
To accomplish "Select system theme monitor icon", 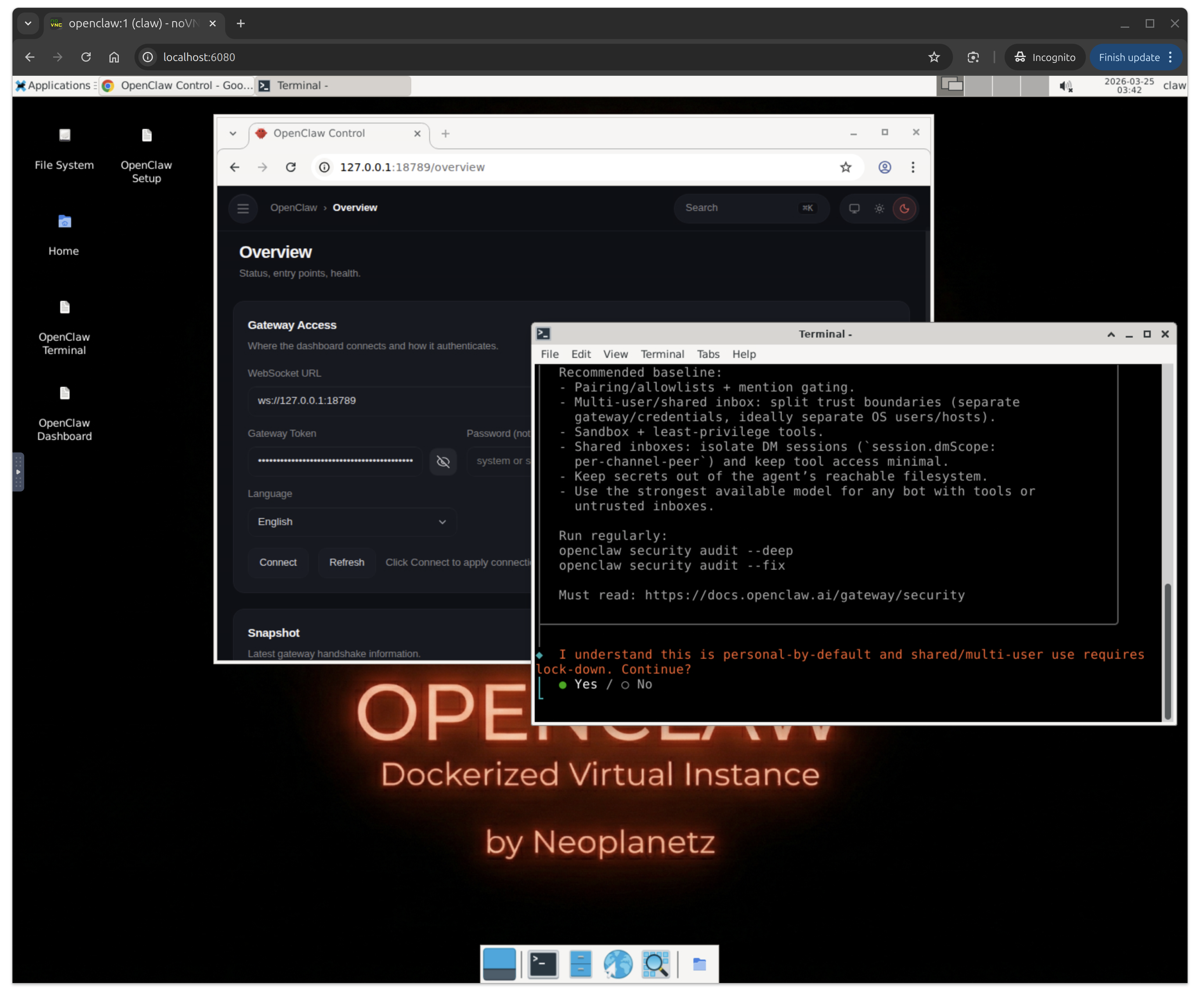I will 854,209.
